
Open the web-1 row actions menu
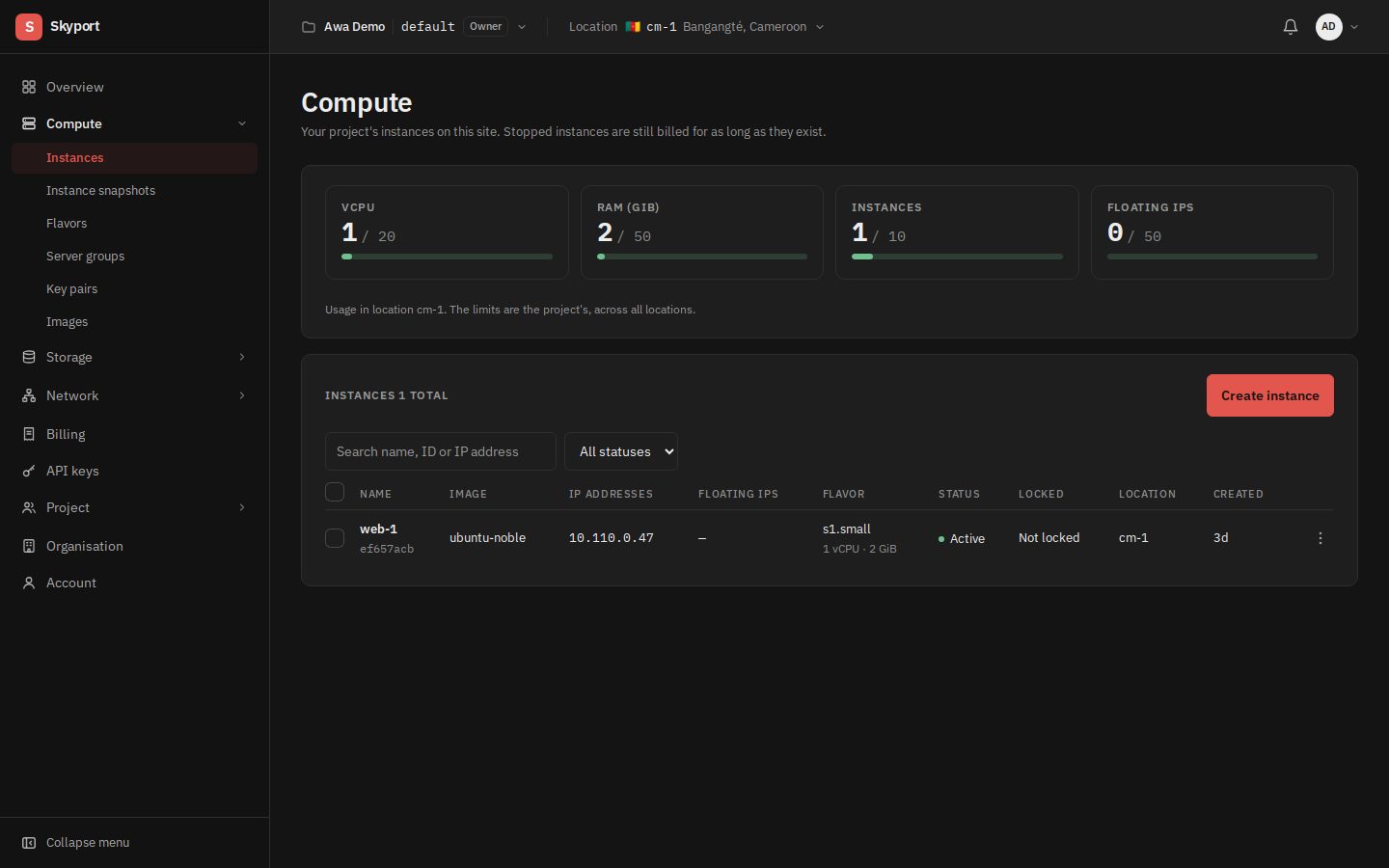(x=1321, y=538)
